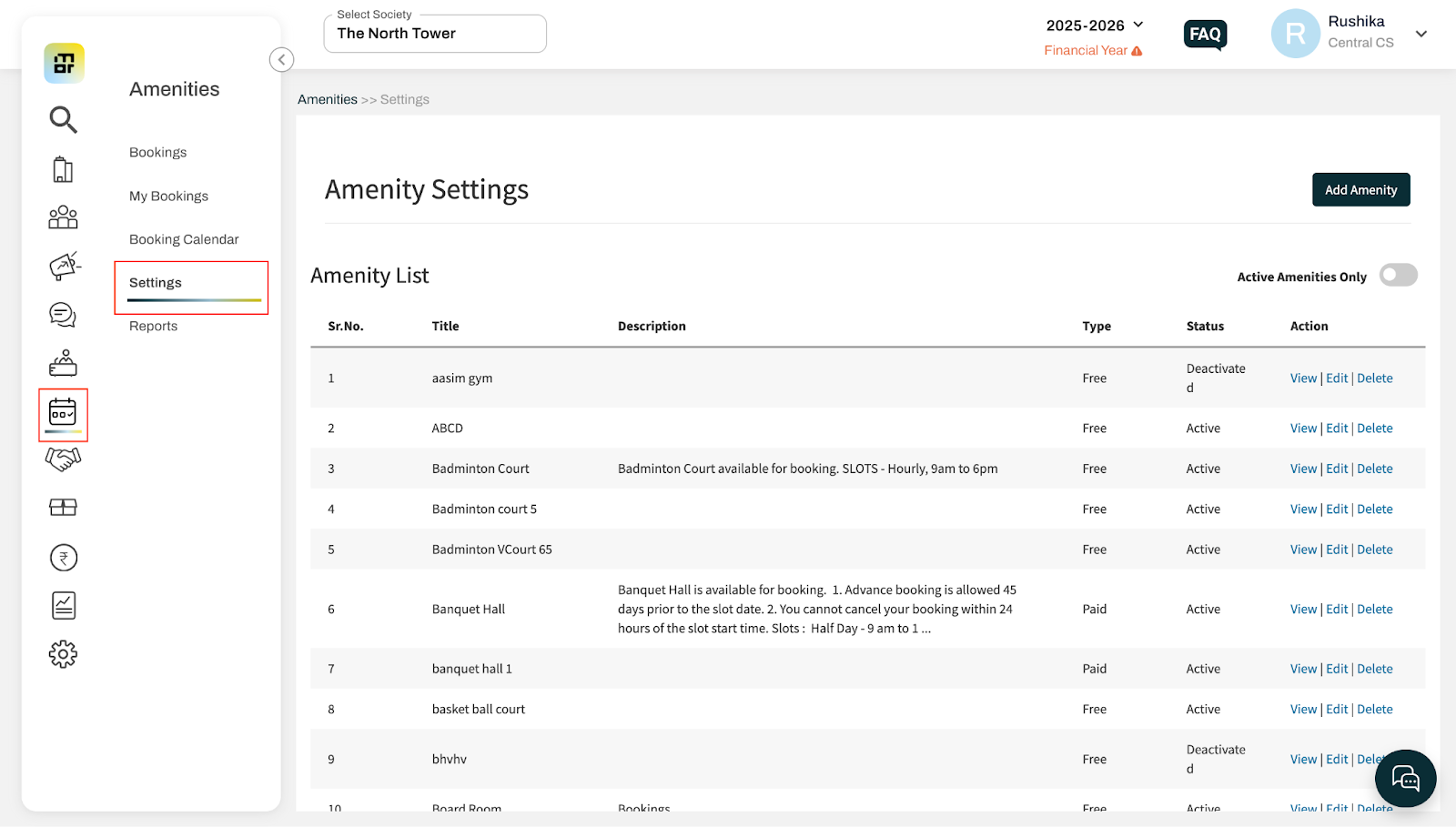Open the building society icon in sidebar
The image size is (1456, 827).
[63, 169]
